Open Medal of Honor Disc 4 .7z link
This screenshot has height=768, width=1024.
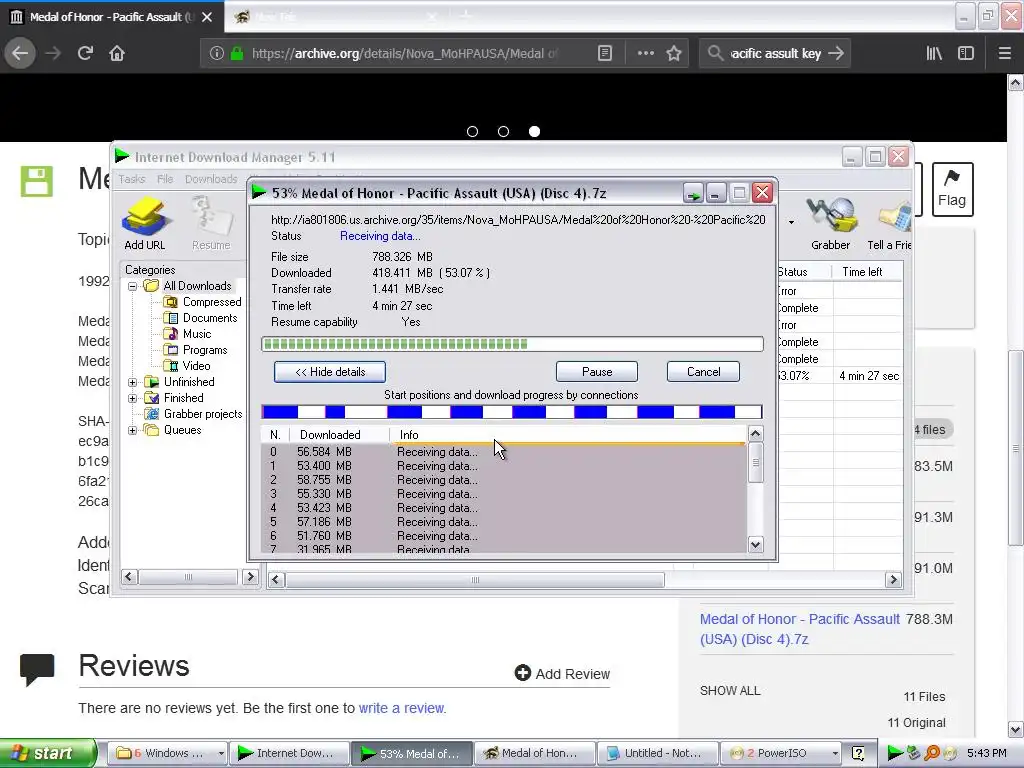coord(799,629)
